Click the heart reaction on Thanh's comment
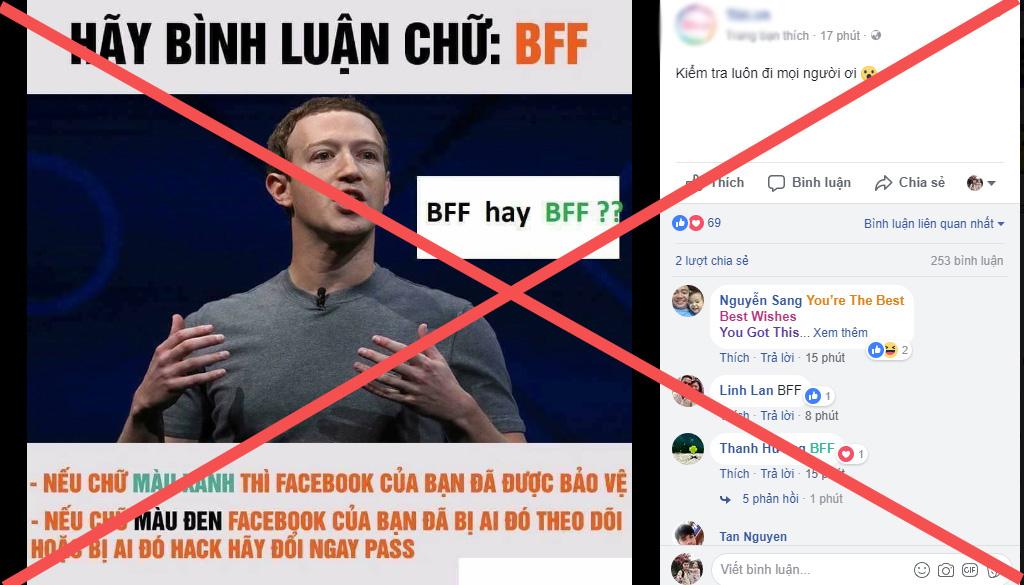The width and height of the screenshot is (1024, 585). [x=846, y=454]
